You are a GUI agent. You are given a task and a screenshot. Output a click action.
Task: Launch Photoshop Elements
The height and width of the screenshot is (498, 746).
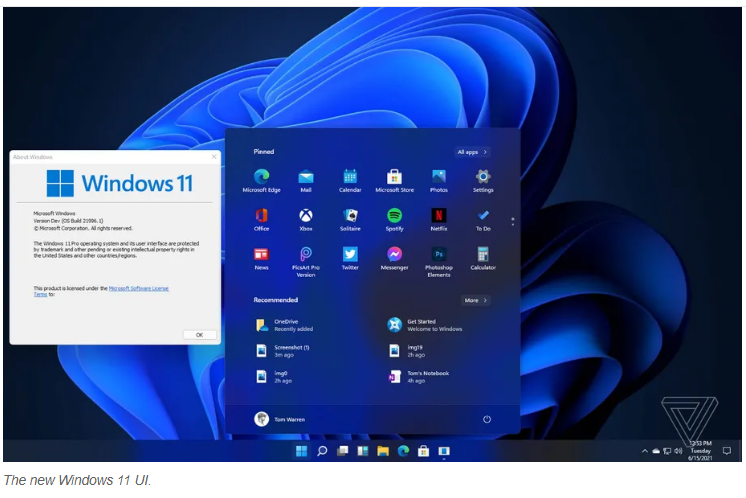click(439, 262)
